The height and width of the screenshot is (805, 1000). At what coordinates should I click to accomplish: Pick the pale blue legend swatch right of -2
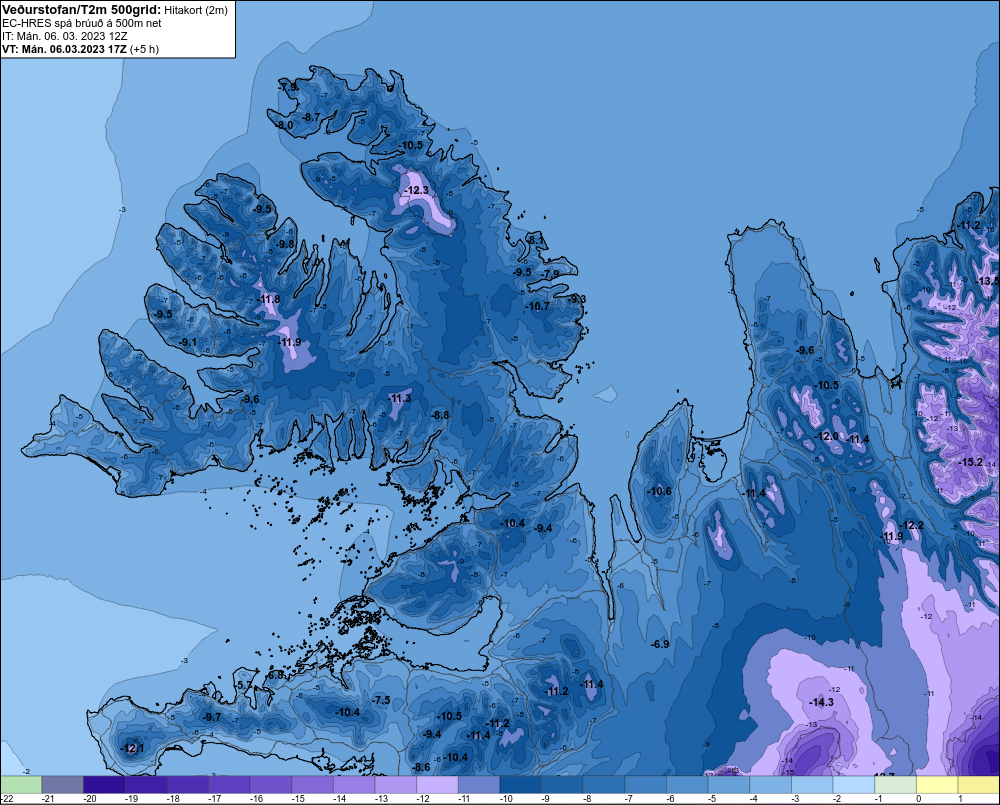point(854,785)
